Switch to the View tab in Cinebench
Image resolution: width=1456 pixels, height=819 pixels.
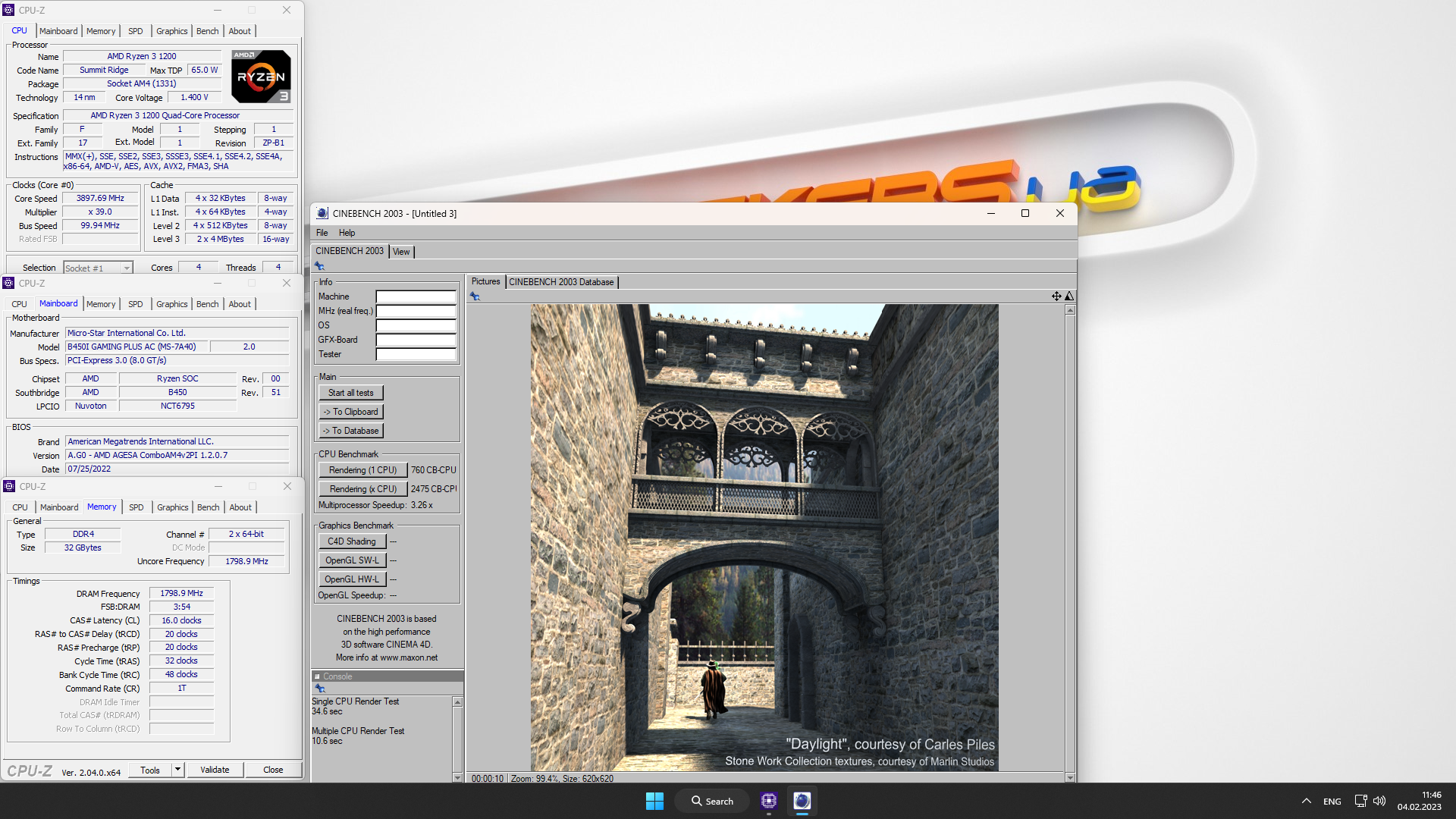click(x=401, y=252)
